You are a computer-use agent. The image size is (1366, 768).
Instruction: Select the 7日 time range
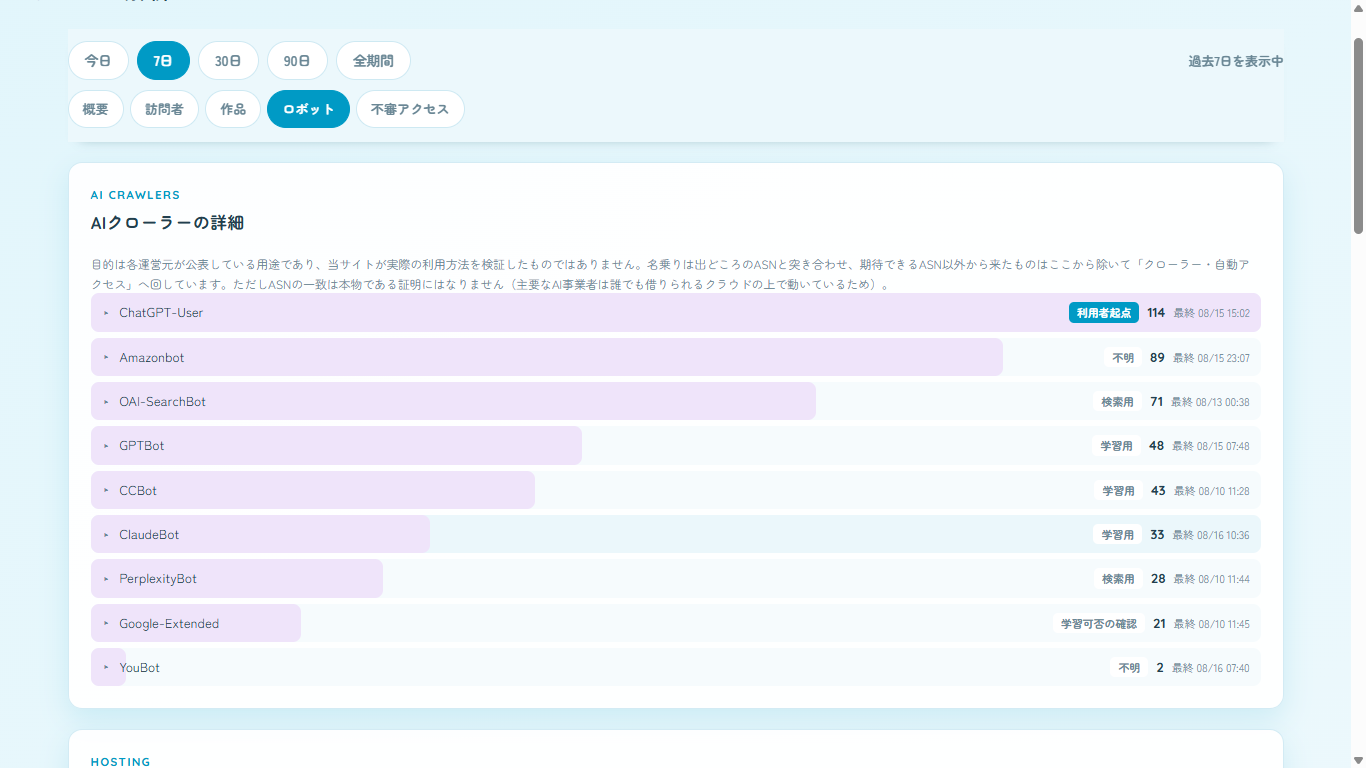[163, 61]
